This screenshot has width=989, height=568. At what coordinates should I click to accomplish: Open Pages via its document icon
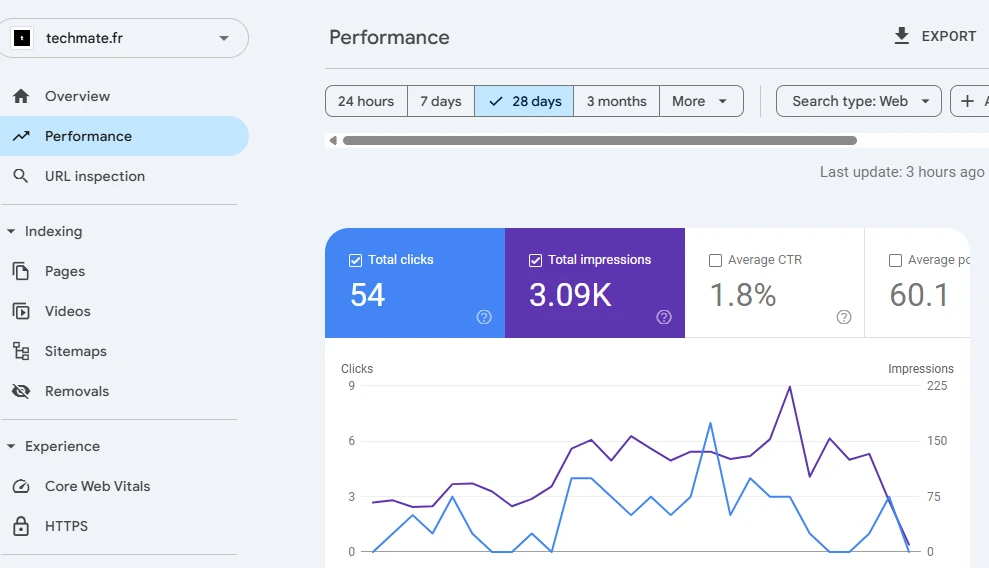pos(21,271)
